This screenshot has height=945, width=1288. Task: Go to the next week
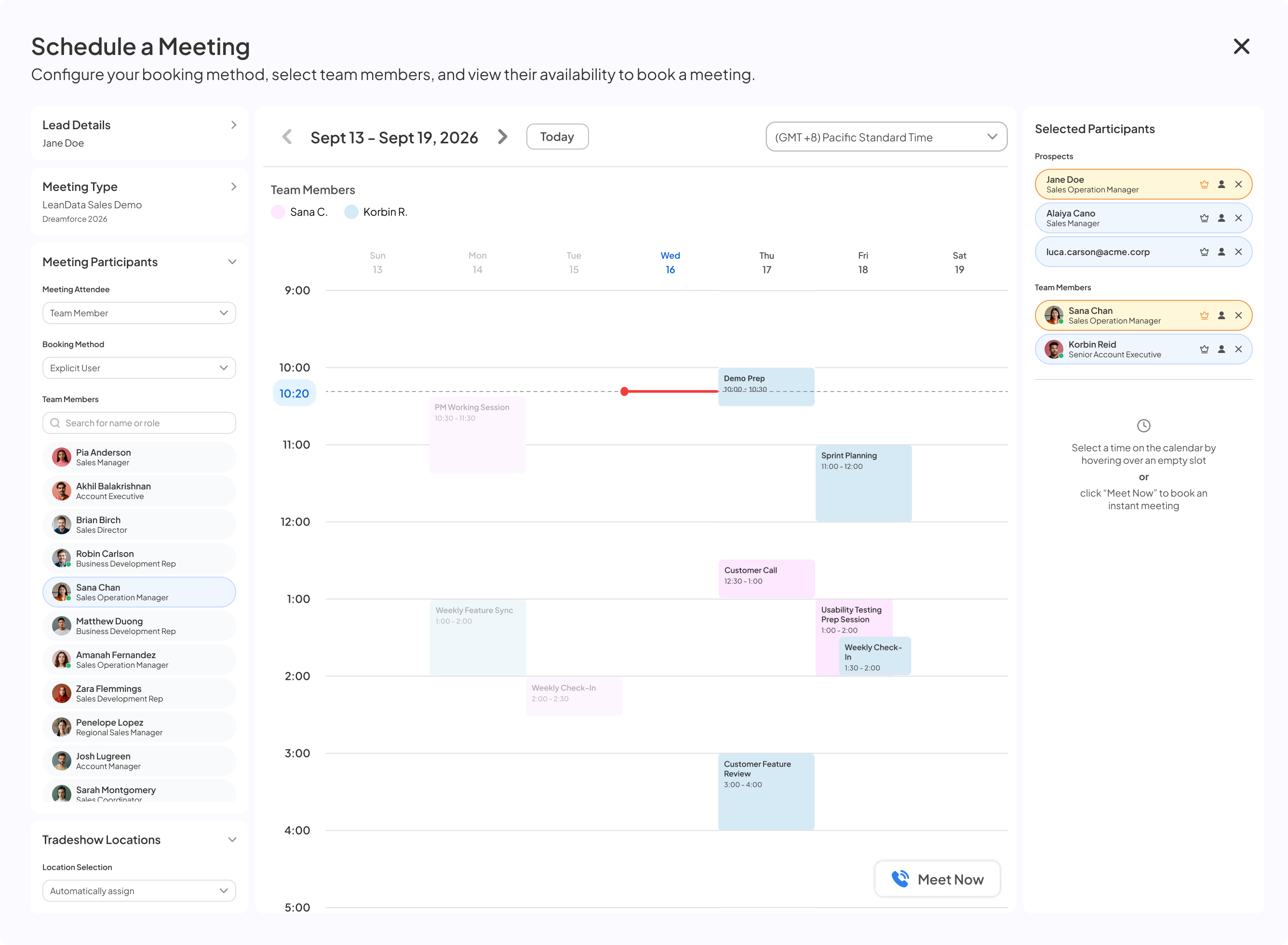click(x=502, y=137)
